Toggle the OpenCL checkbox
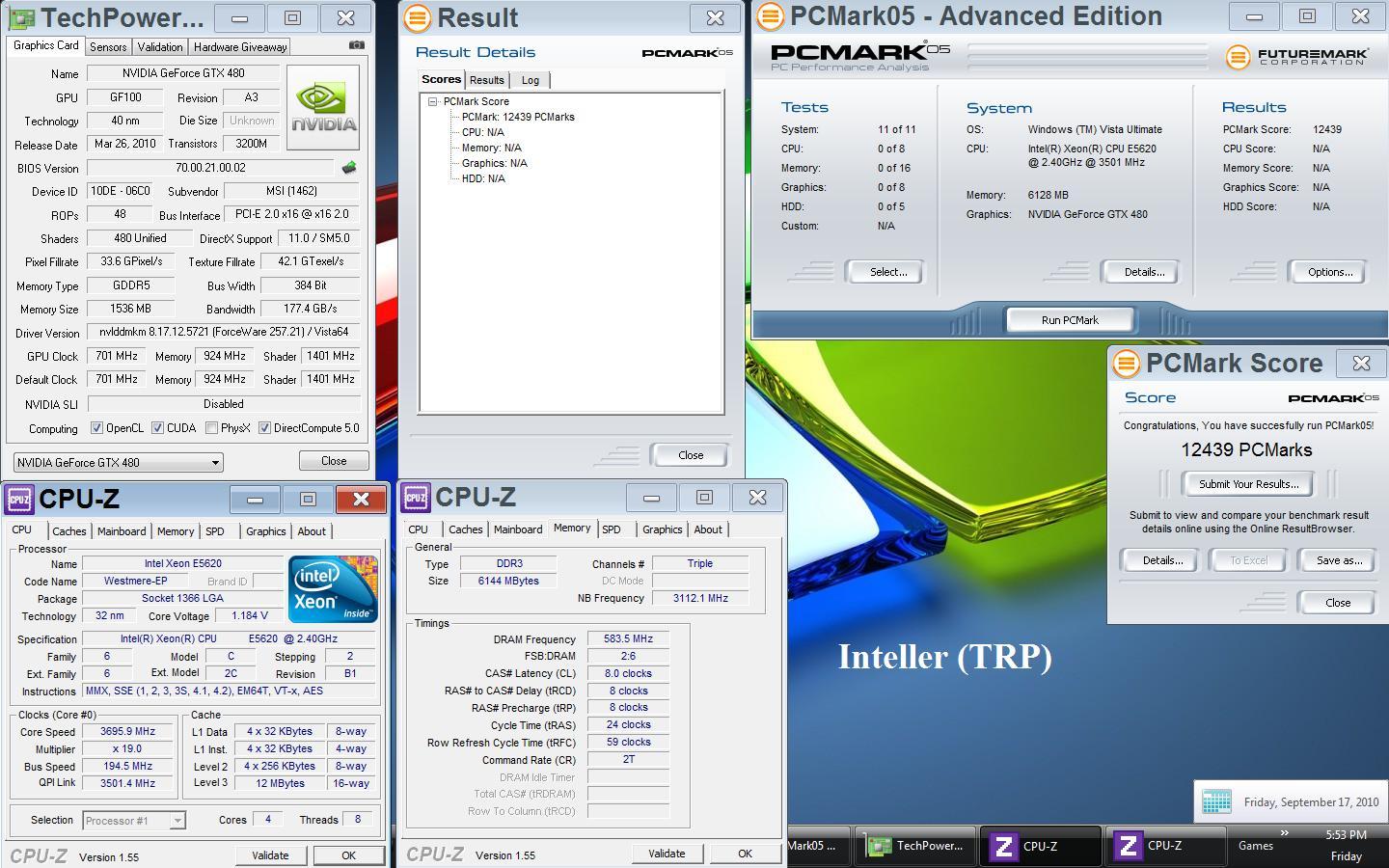 click(x=96, y=428)
